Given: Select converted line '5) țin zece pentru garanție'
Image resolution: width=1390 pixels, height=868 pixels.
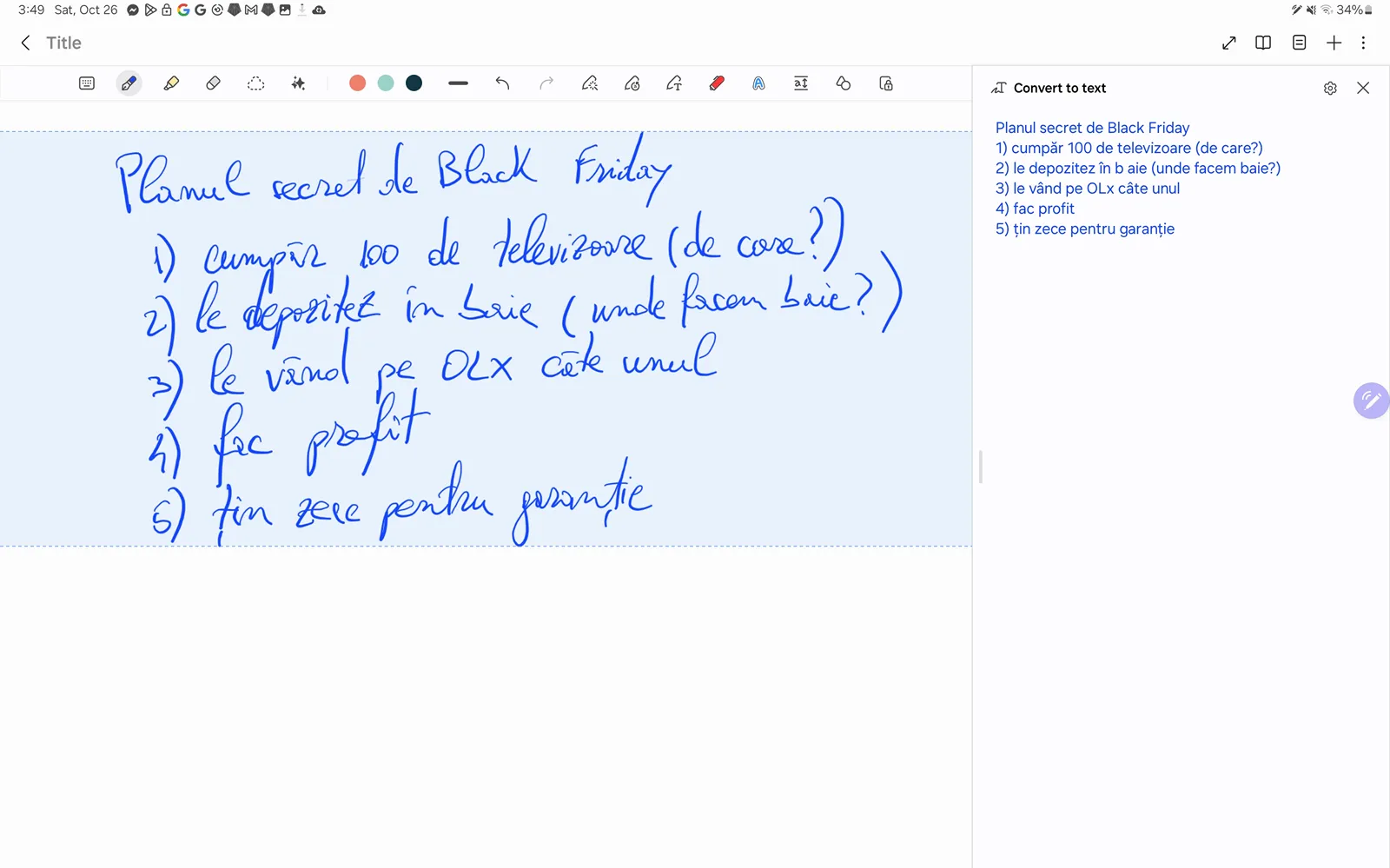Looking at the screenshot, I should 1085,229.
